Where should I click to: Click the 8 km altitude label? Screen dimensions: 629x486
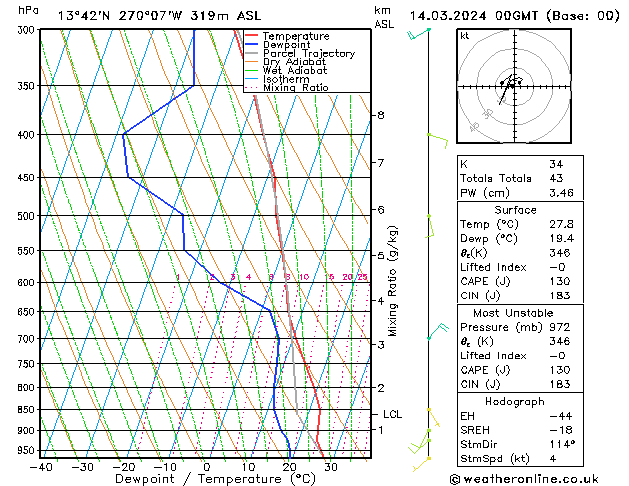tap(381, 115)
